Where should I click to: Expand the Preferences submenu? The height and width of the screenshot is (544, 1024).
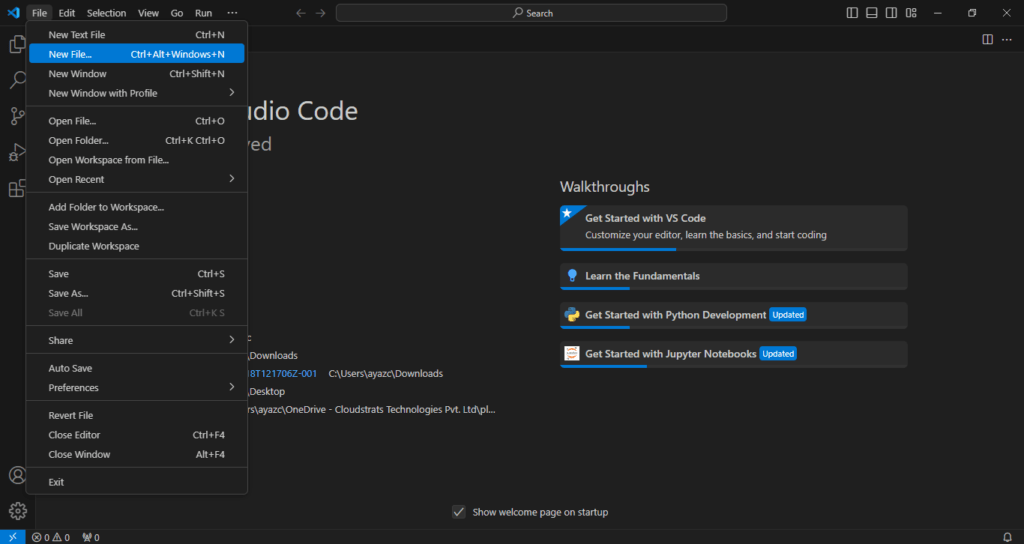coord(136,388)
